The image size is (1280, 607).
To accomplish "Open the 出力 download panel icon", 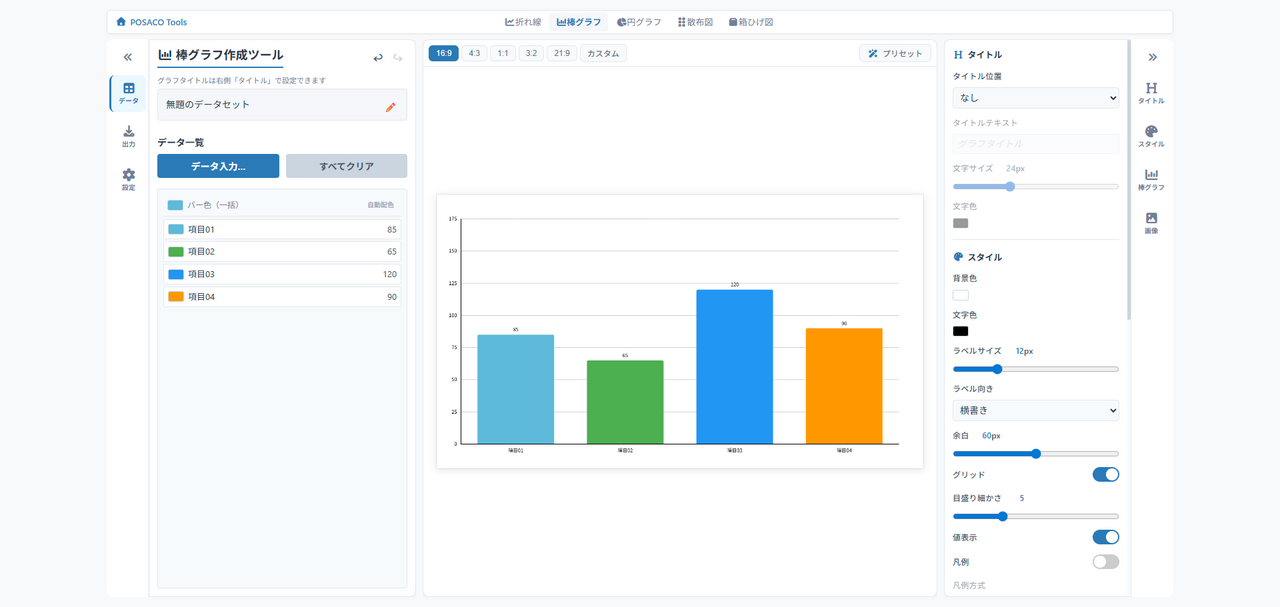I will tap(128, 137).
